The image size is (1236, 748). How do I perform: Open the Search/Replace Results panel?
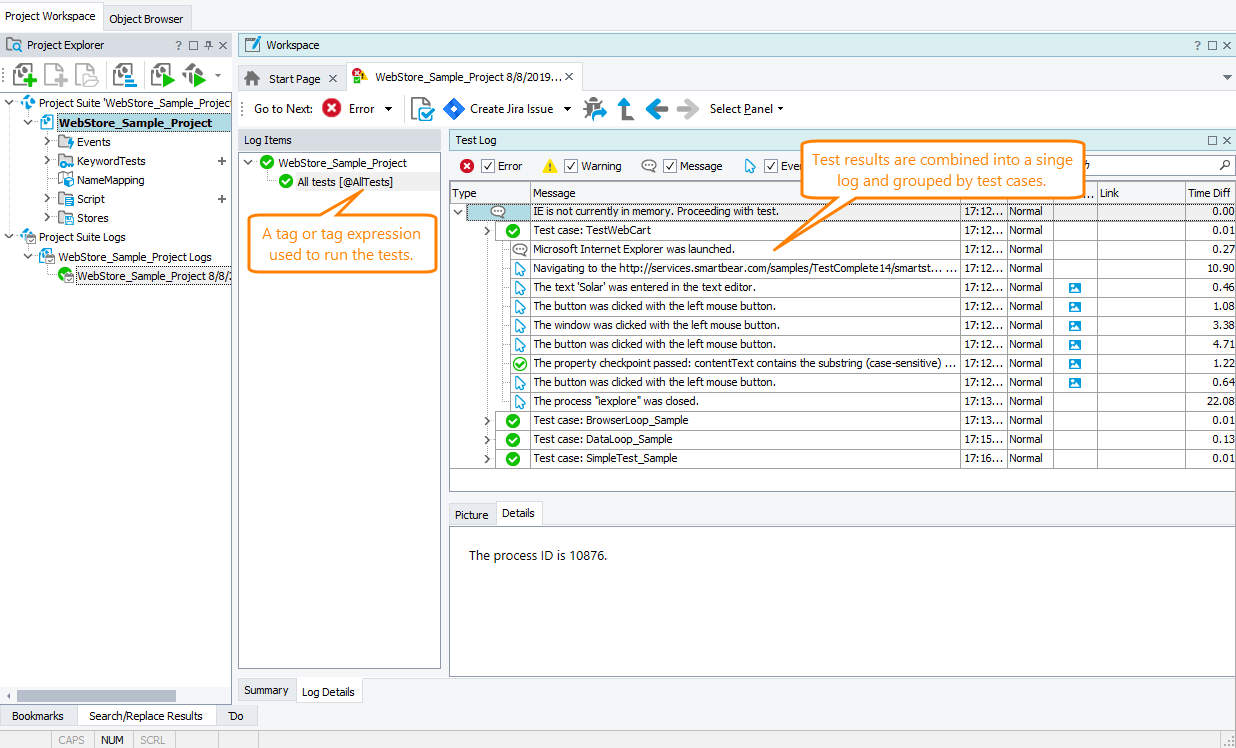(x=145, y=715)
